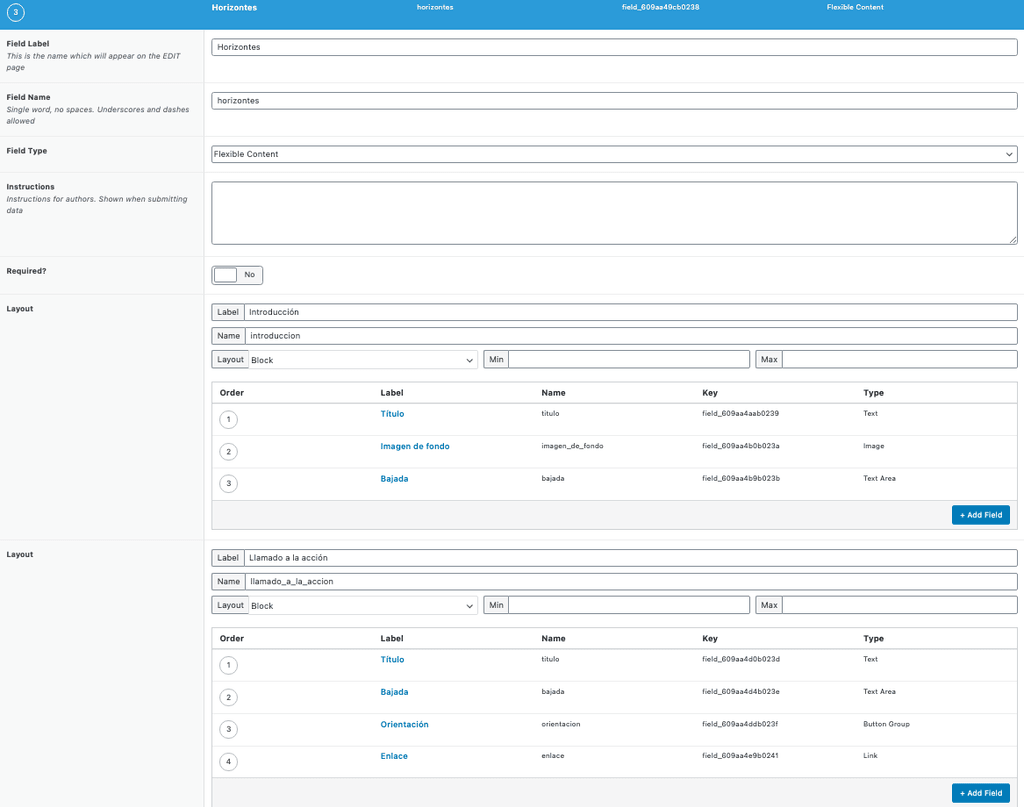Click order handle "3" beside Orientación
The height and width of the screenshot is (807, 1024).
coord(228,729)
